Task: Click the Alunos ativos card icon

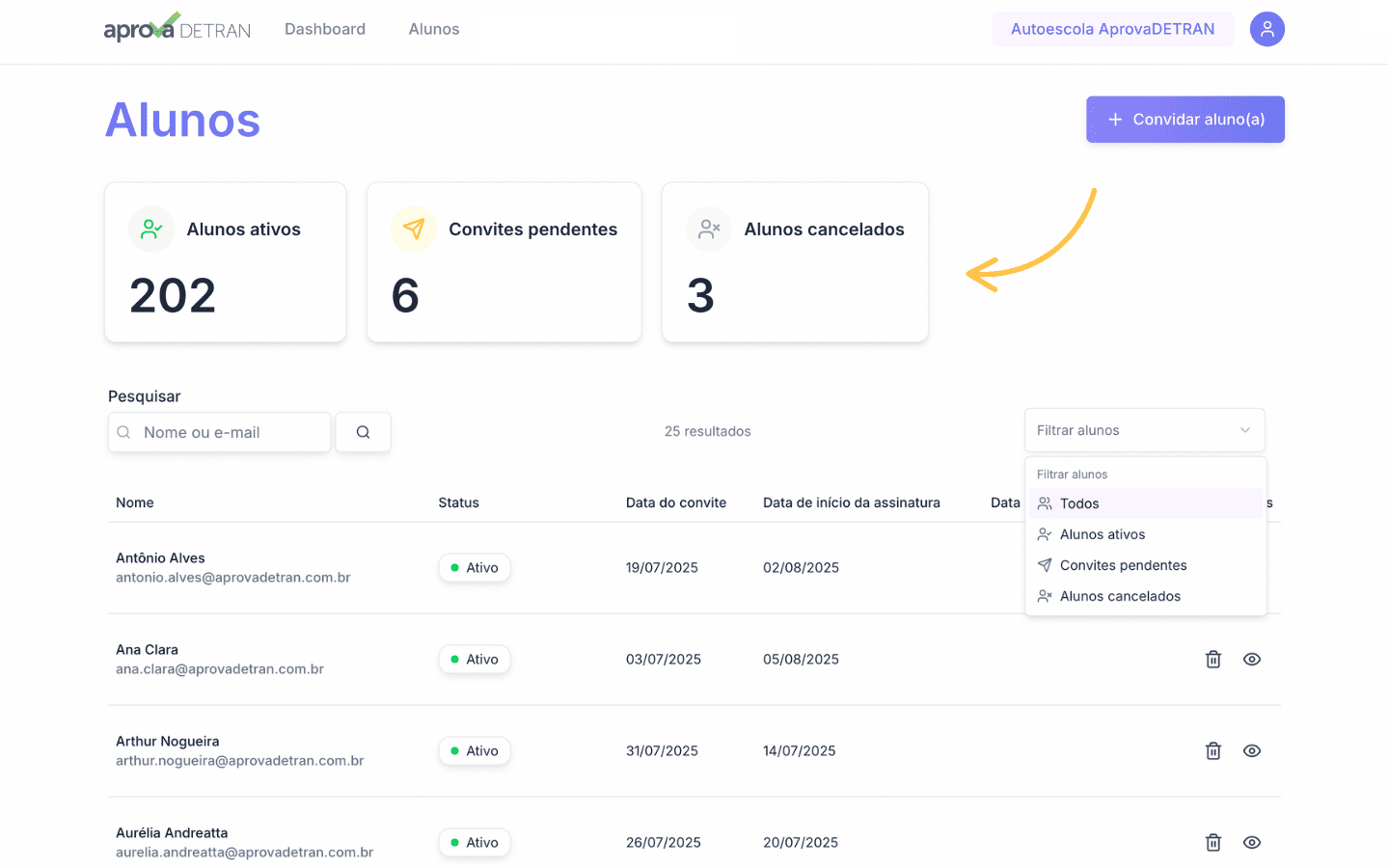Action: tap(151, 230)
